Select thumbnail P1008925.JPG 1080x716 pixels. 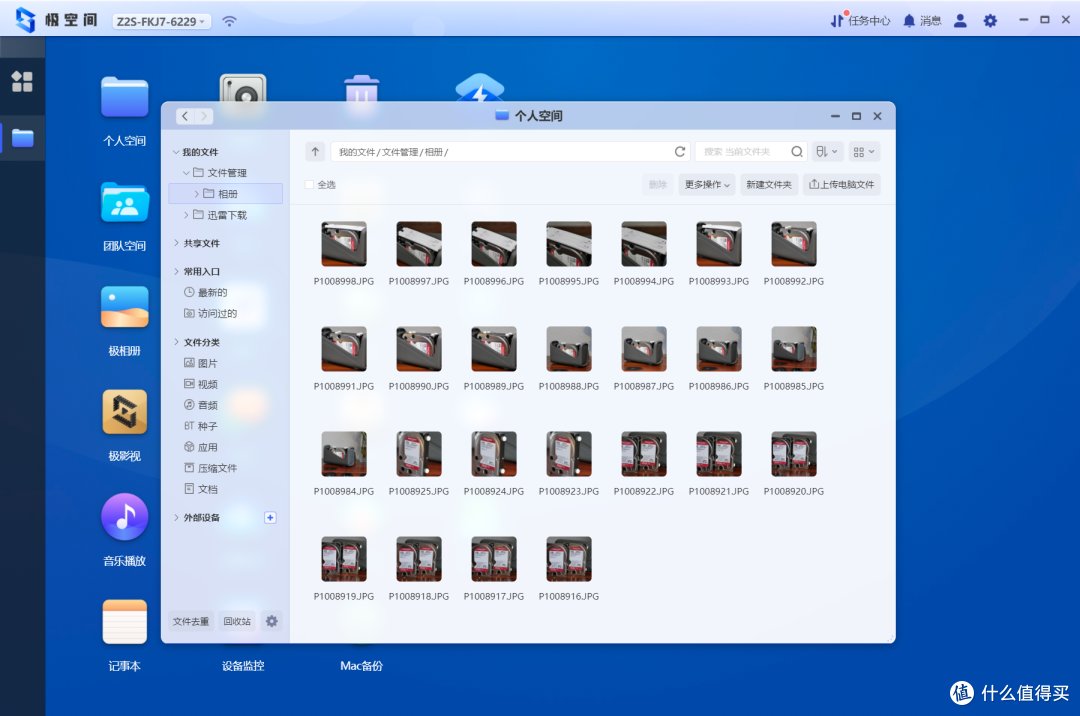tap(419, 454)
